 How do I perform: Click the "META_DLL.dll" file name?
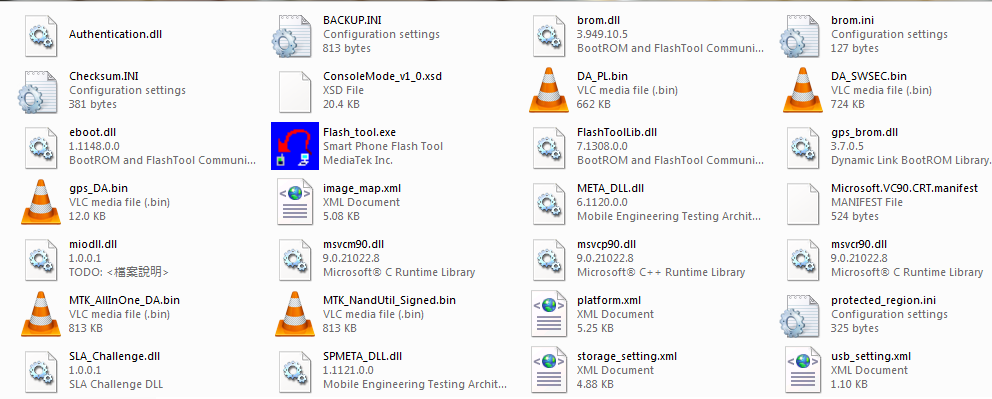tap(611, 188)
